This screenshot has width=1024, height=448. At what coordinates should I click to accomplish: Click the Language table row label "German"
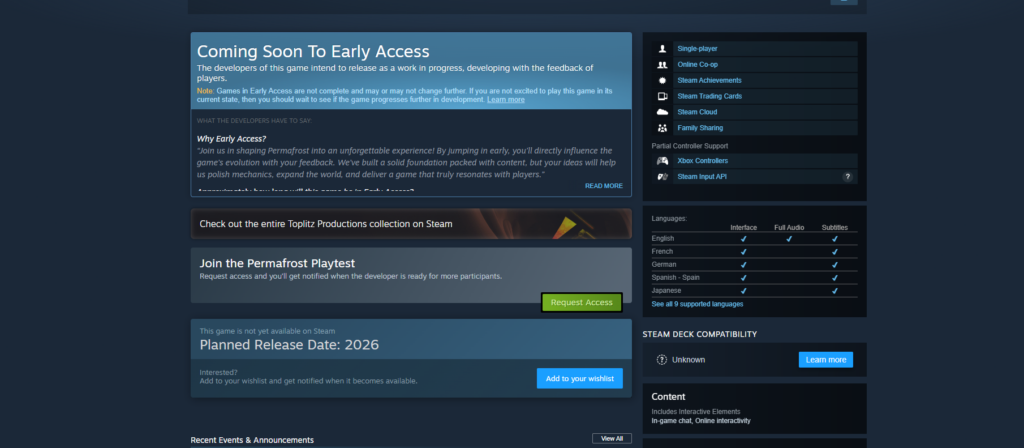pyautogui.click(x=664, y=264)
